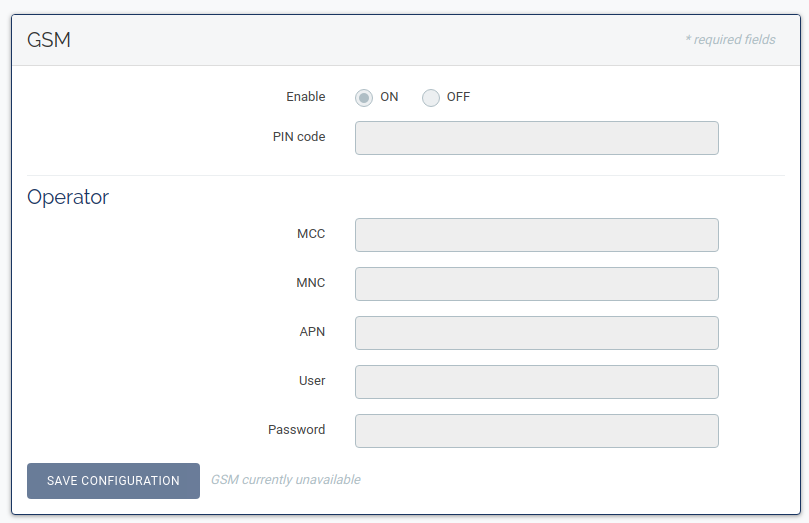This screenshot has height=523, width=809.
Task: Select the MNC input field
Action: coord(536,284)
